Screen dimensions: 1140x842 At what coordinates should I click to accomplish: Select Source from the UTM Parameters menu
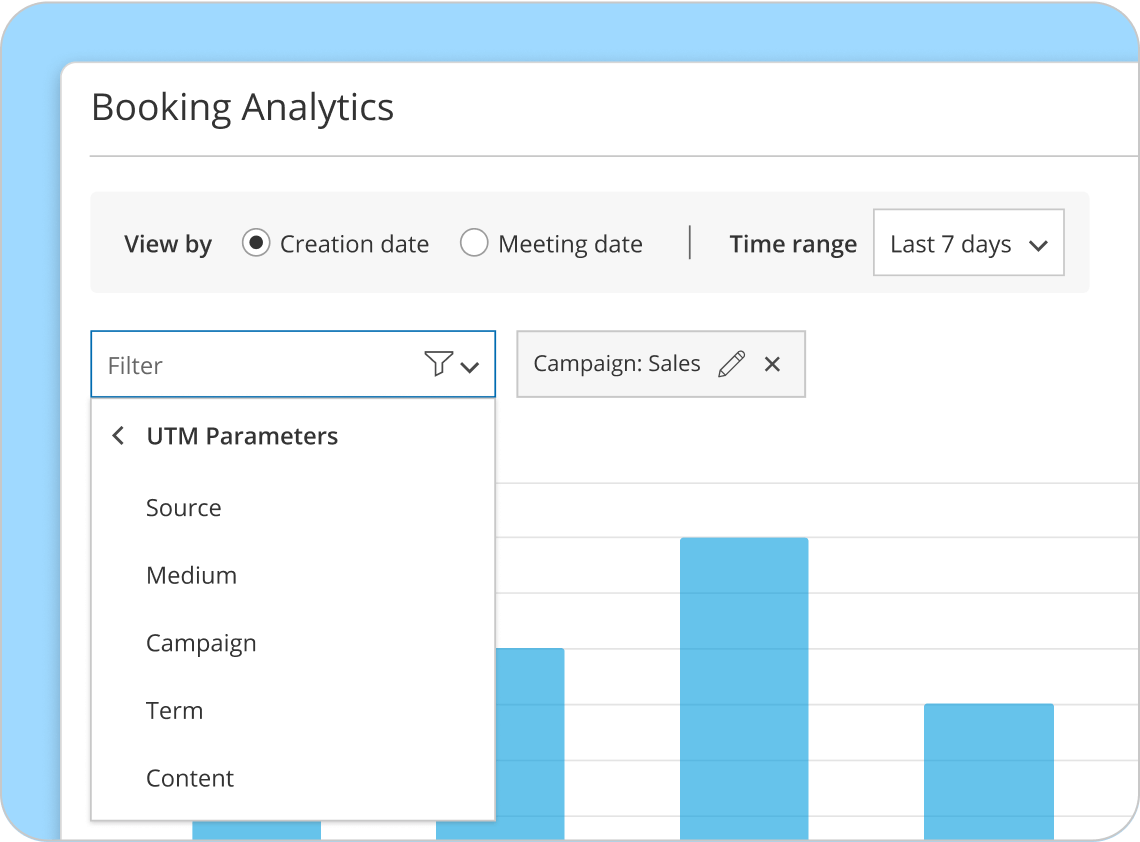[x=184, y=508]
